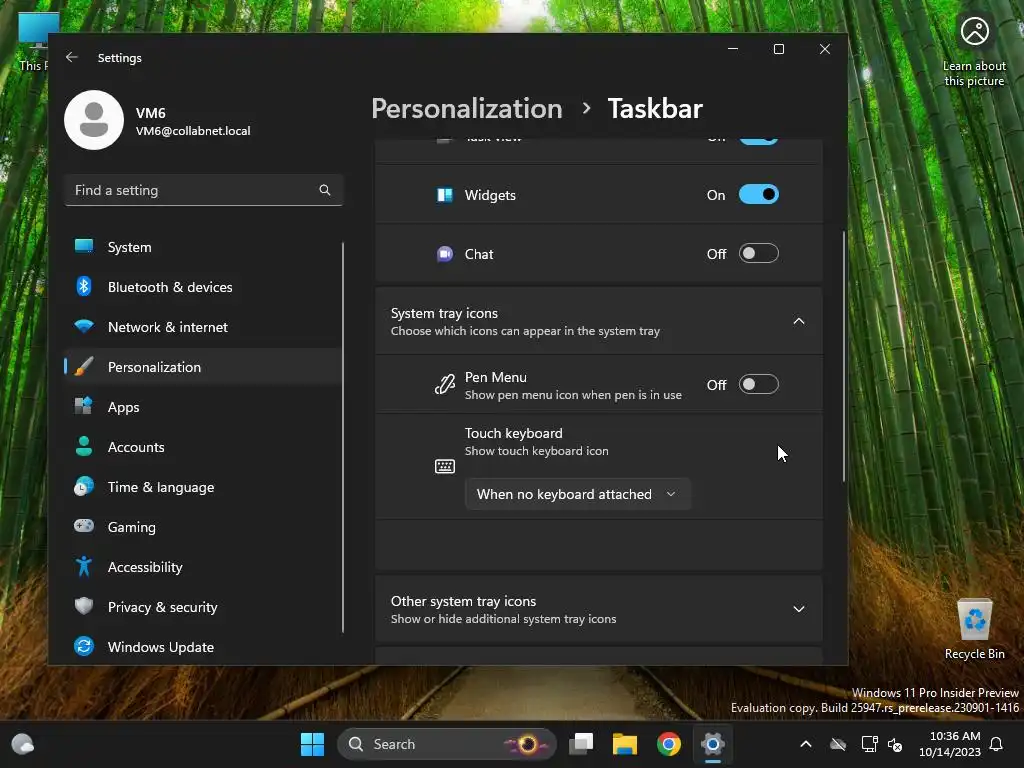The width and height of the screenshot is (1024, 768).
Task: Click the settings page vertical scrollbar
Action: [x=843, y=356]
